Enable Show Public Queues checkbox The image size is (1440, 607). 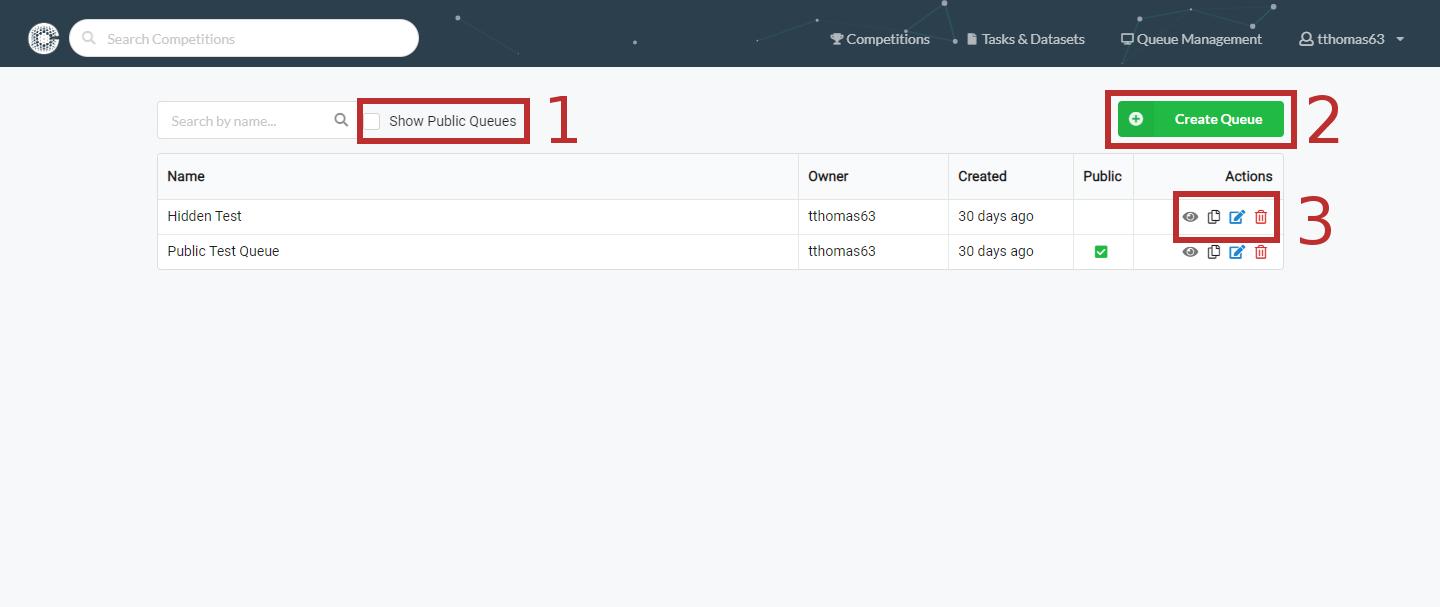click(x=372, y=121)
